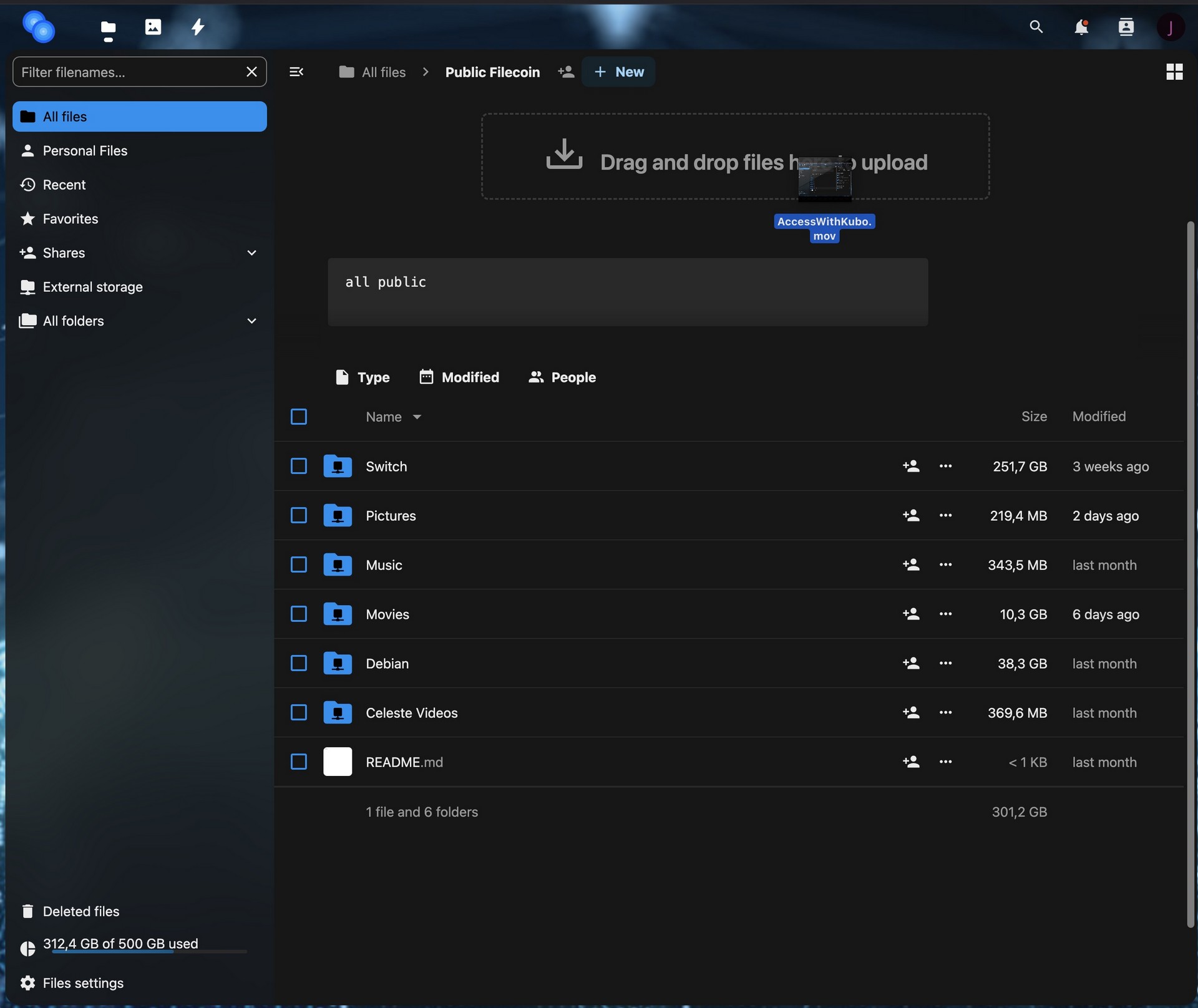1198x1008 pixels.
Task: Share the Debian folder
Action: click(x=911, y=663)
